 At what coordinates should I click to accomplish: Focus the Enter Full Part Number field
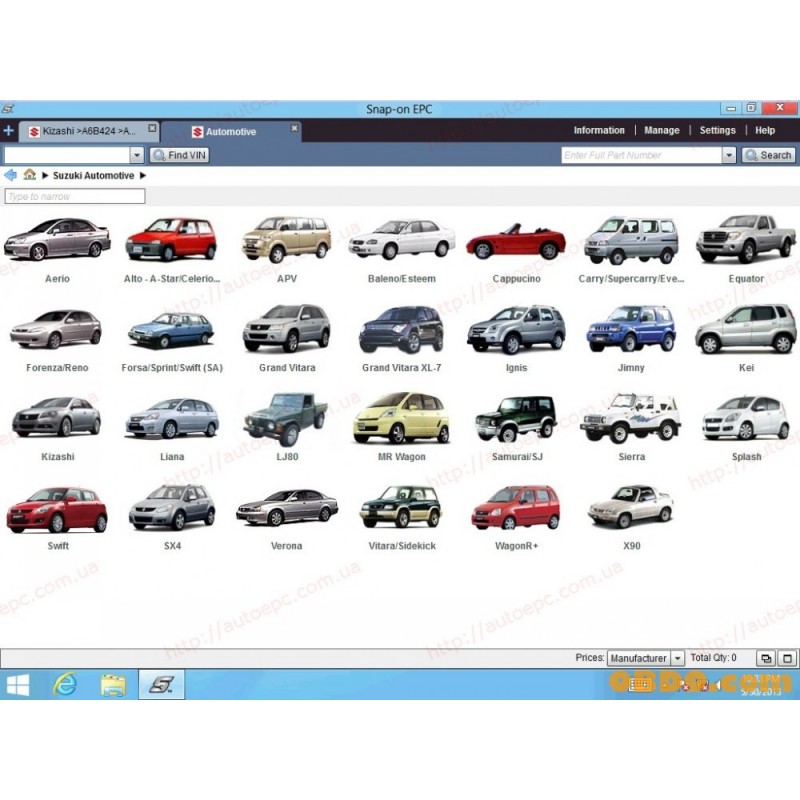coord(642,155)
